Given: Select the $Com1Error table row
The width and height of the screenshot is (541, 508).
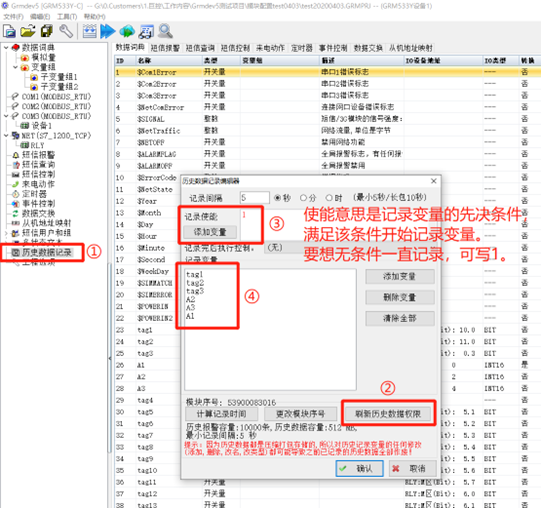Looking at the screenshot, I should click(328, 72).
